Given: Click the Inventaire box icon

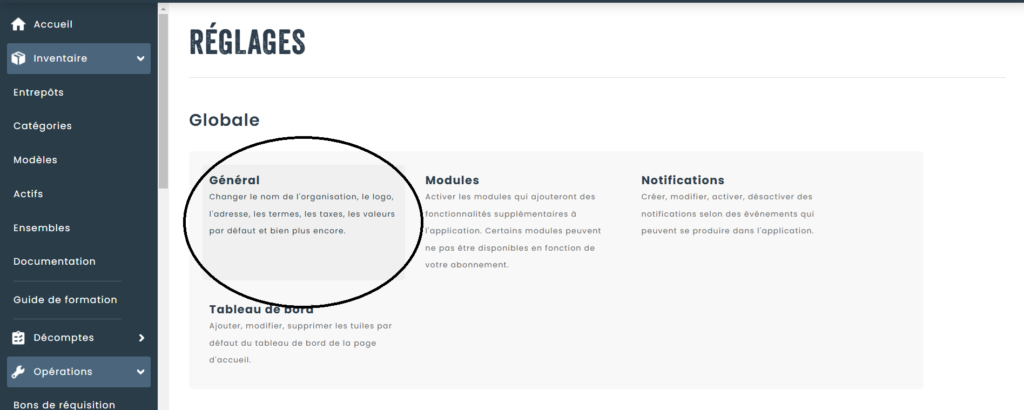Looking at the screenshot, I should (x=18, y=58).
